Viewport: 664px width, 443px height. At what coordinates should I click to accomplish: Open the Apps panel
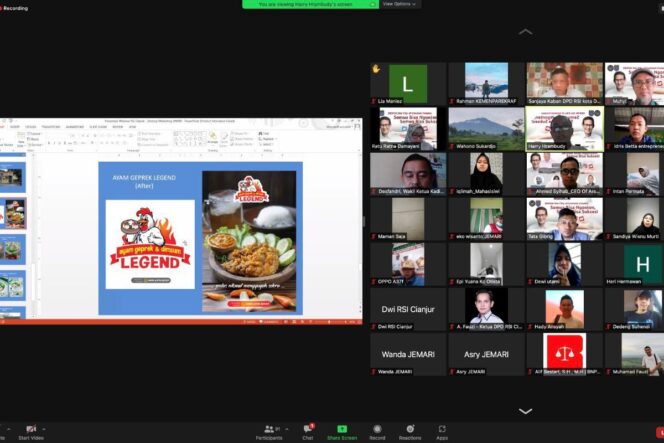(441, 431)
